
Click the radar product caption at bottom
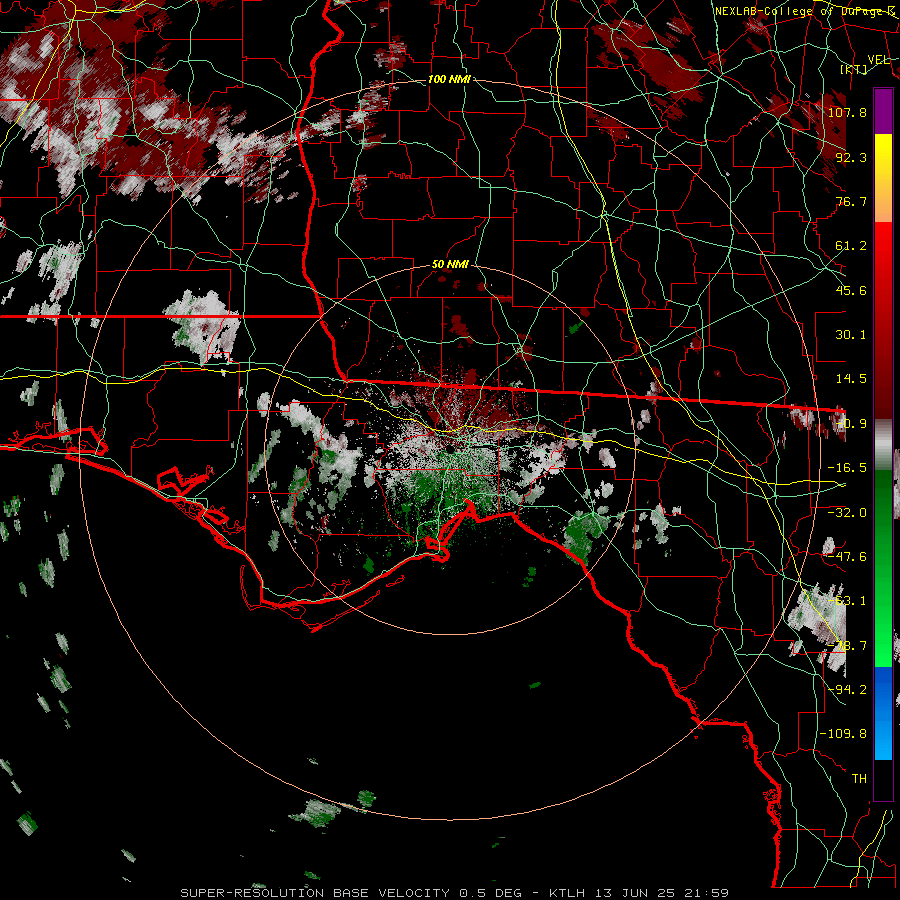(x=455, y=893)
